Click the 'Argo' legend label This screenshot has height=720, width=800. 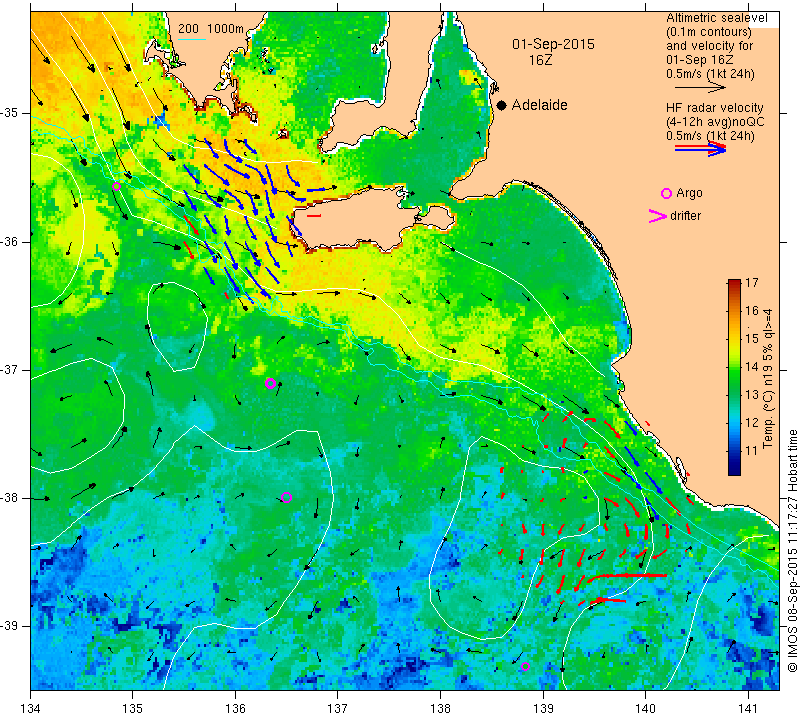[689, 193]
